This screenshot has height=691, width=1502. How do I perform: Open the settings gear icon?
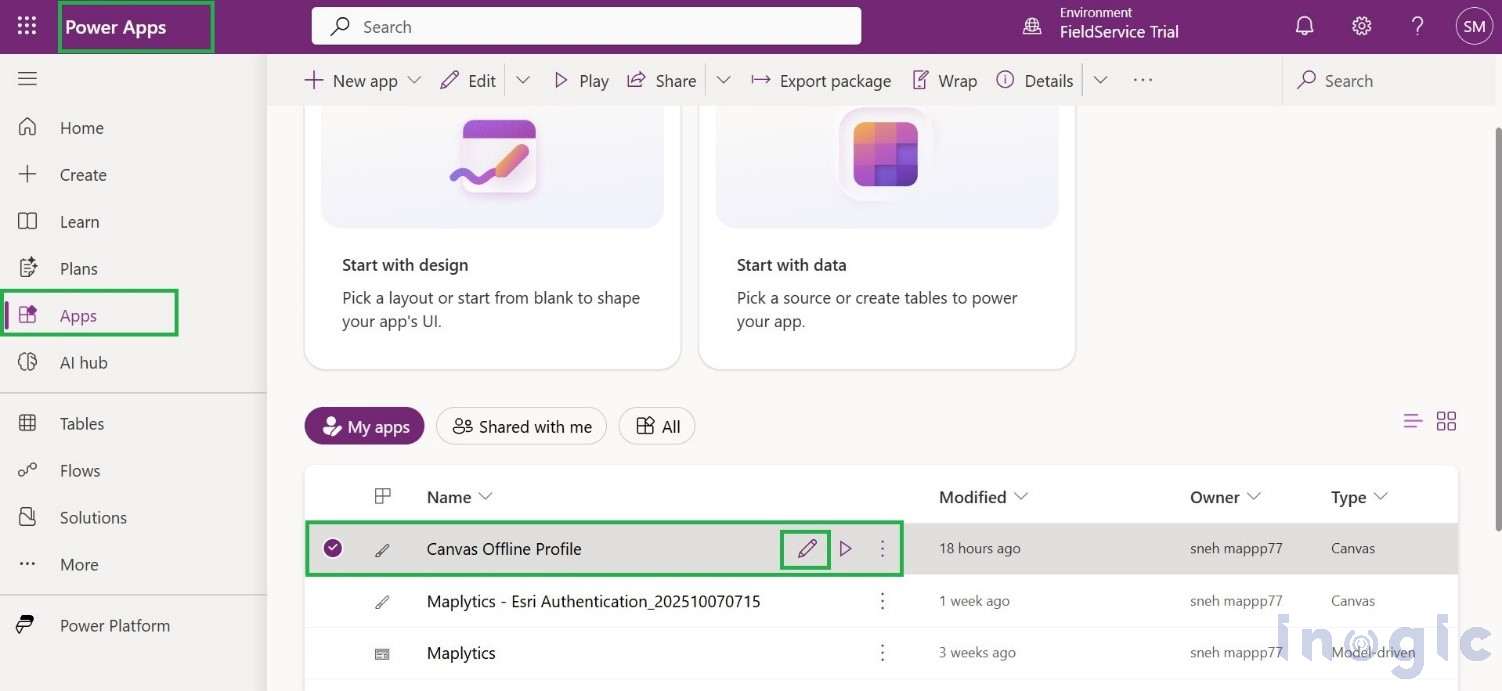pos(1361,25)
